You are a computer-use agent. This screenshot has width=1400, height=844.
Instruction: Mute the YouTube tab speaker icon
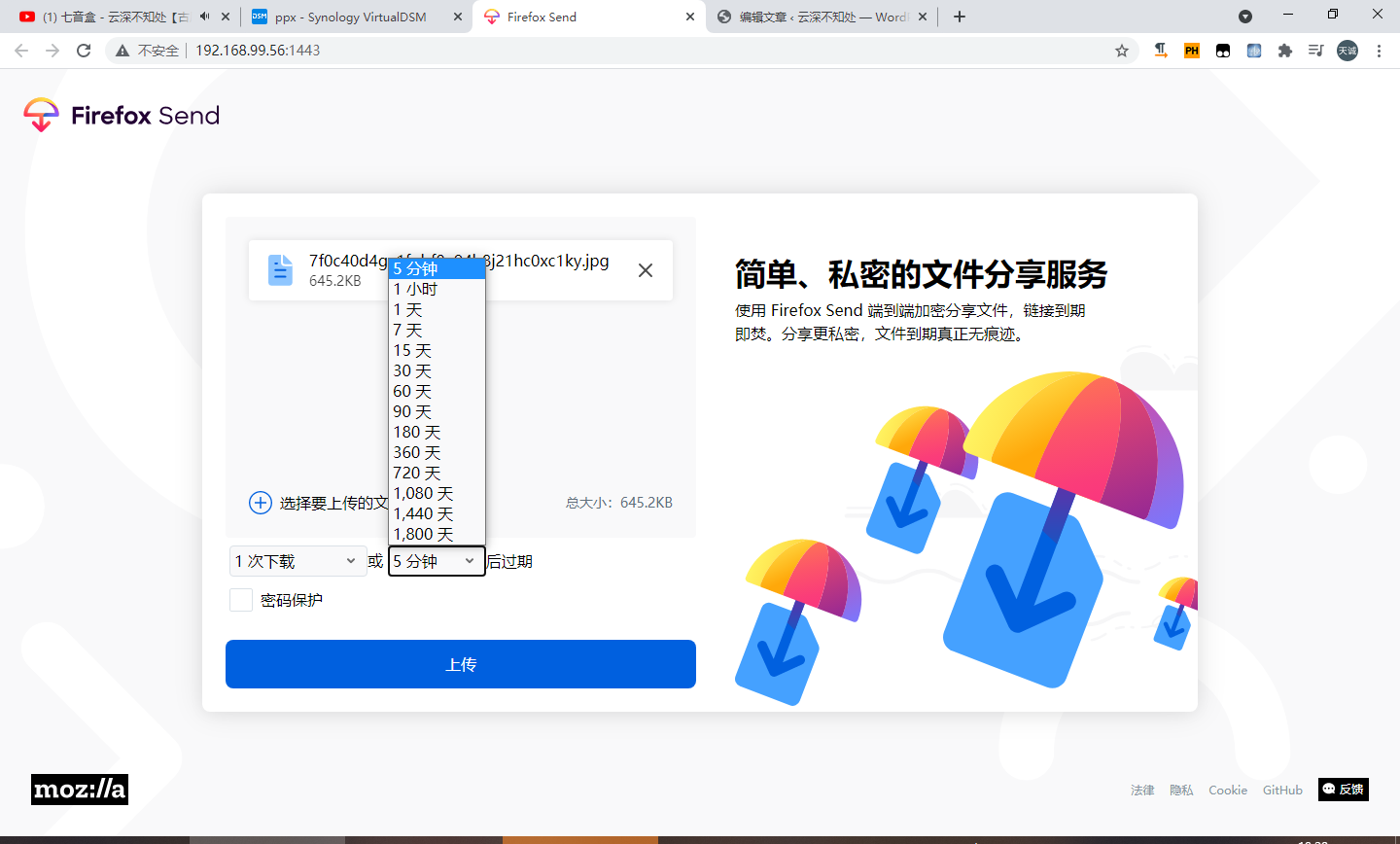(x=202, y=16)
